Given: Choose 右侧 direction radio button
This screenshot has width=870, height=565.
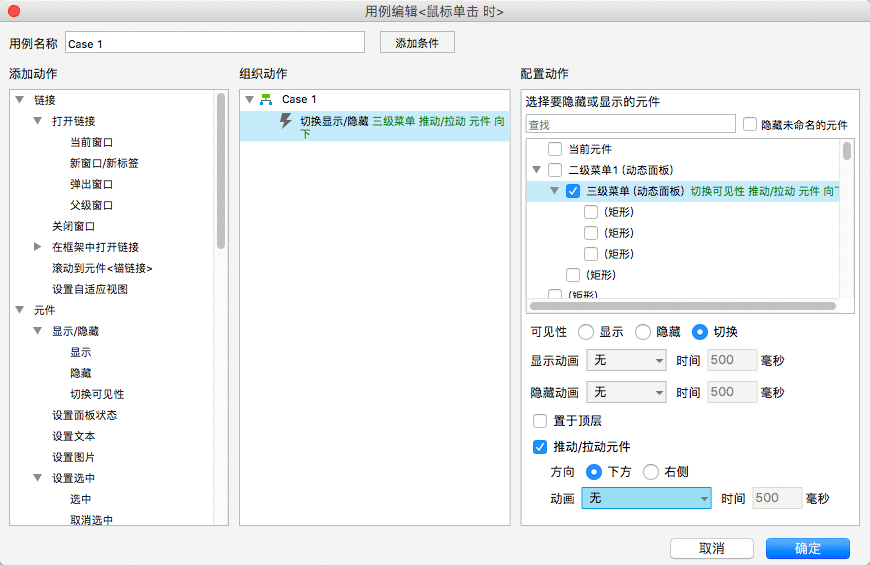Looking at the screenshot, I should [x=651, y=472].
